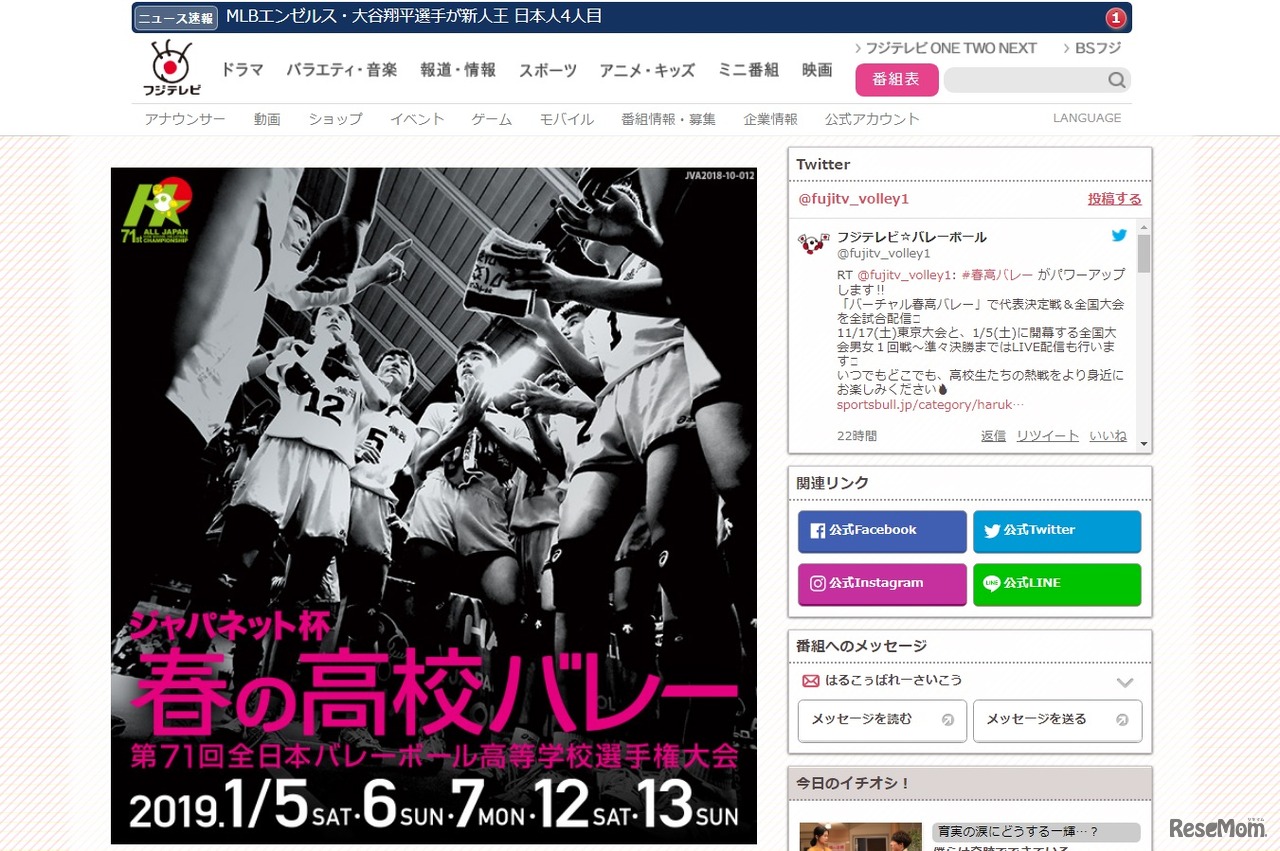Go to 動画 section
The width and height of the screenshot is (1280, 851).
(x=267, y=119)
